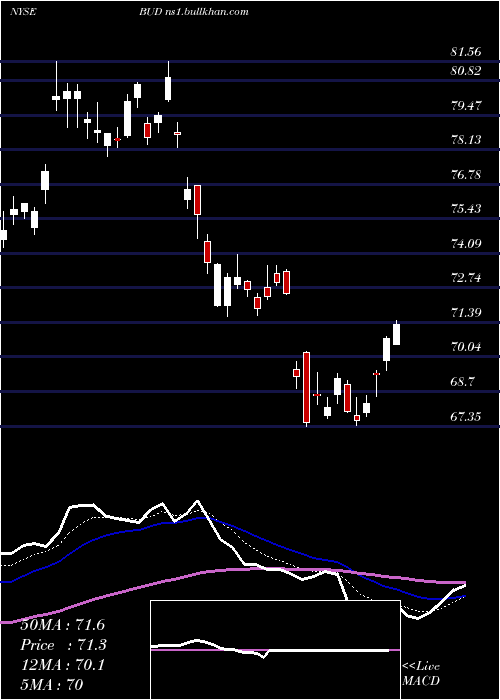Click the 81.56 price level label
Image resolution: width=500 pixels, height=700 pixels.
click(x=466, y=52)
